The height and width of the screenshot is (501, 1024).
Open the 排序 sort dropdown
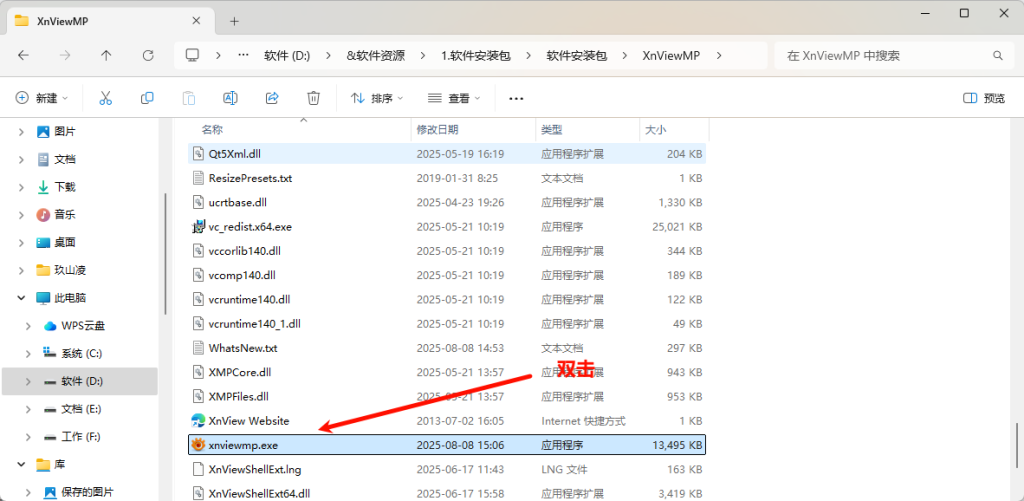pos(377,98)
